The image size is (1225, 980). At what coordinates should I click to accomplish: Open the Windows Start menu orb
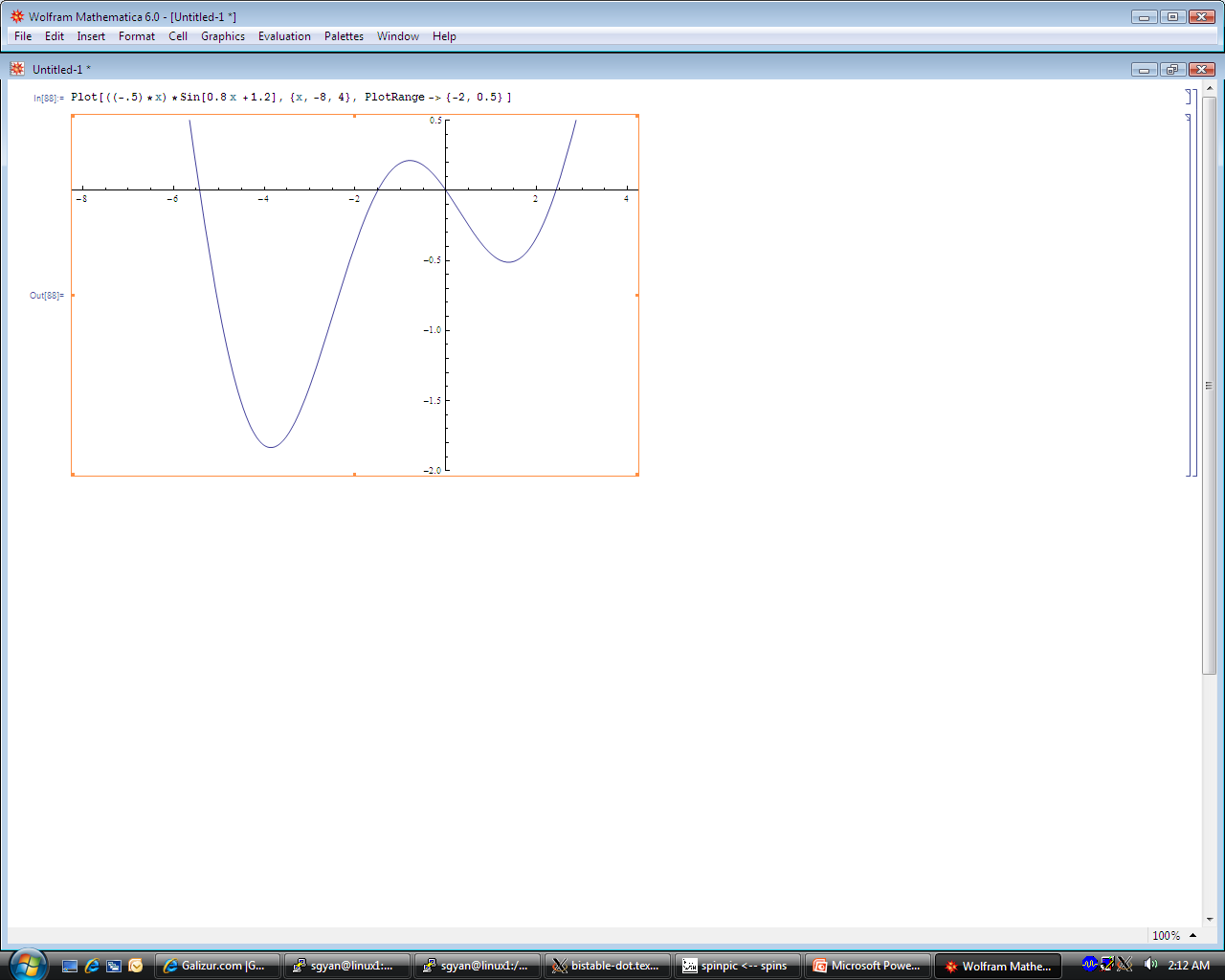click(27, 964)
